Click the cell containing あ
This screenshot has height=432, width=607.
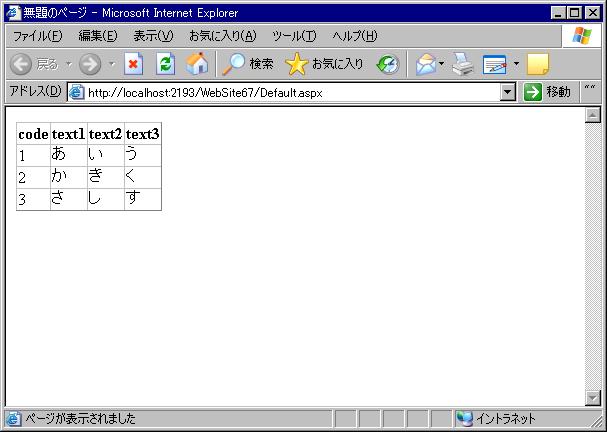[x=69, y=156]
